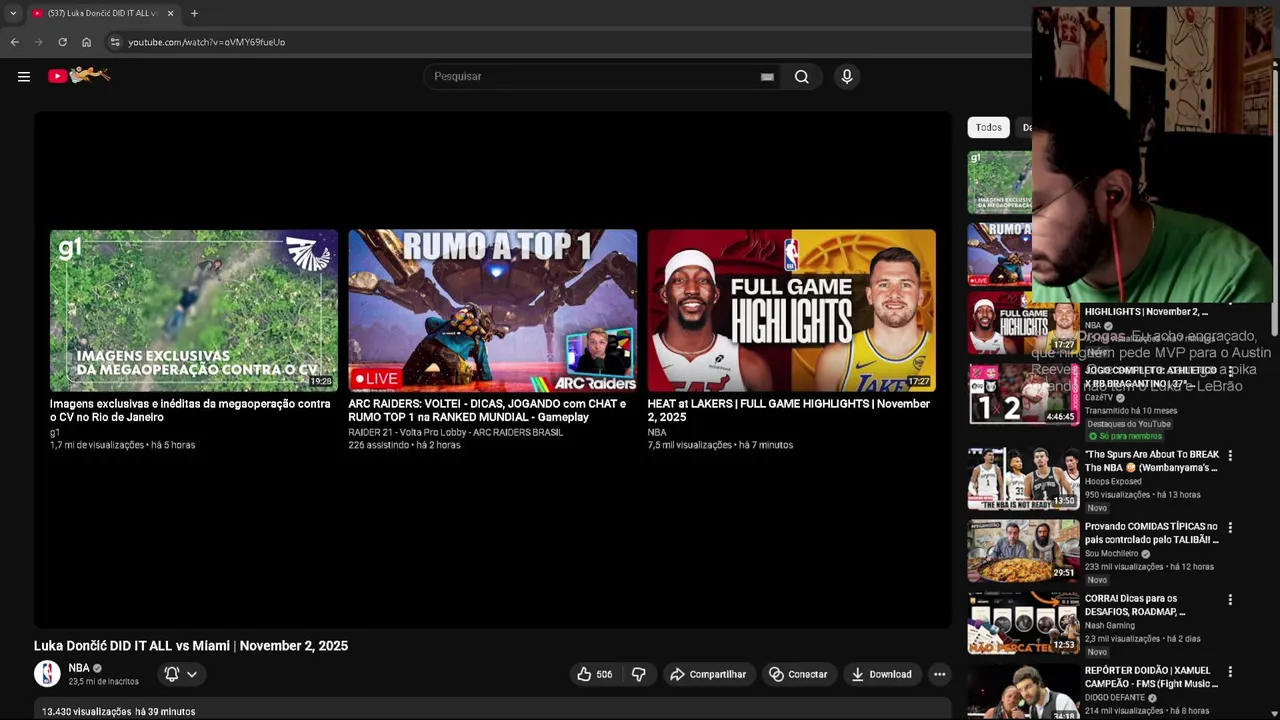
Task: Open JOGO COMPLETO Athletico sidebar thumbnail
Action: click(x=1023, y=394)
